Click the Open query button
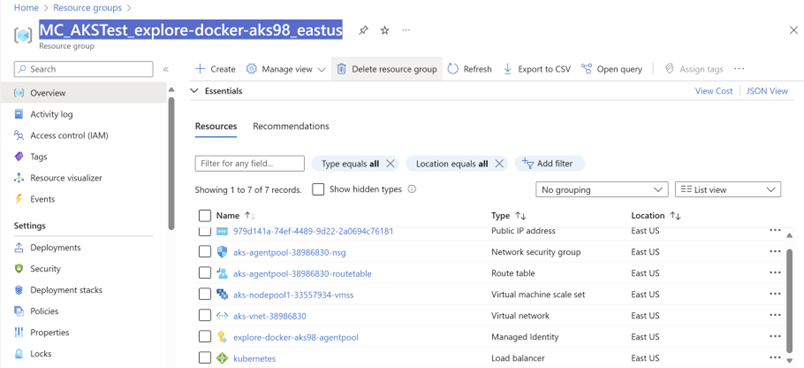 pos(612,69)
